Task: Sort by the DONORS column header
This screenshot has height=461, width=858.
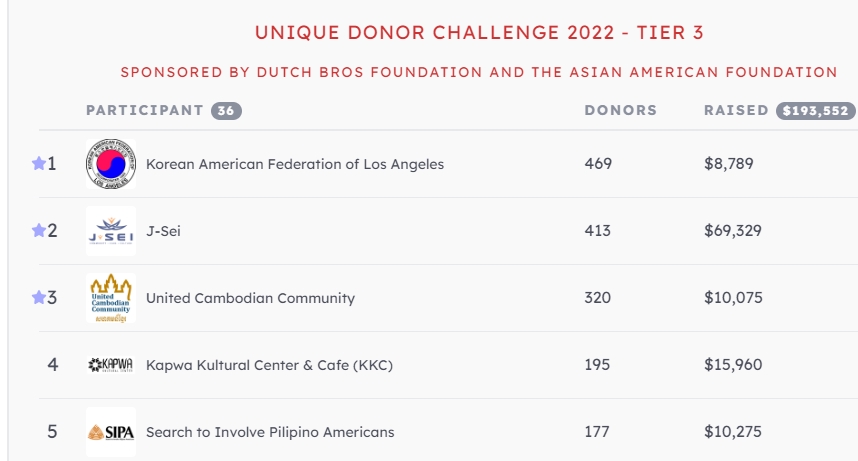Action: (x=621, y=110)
